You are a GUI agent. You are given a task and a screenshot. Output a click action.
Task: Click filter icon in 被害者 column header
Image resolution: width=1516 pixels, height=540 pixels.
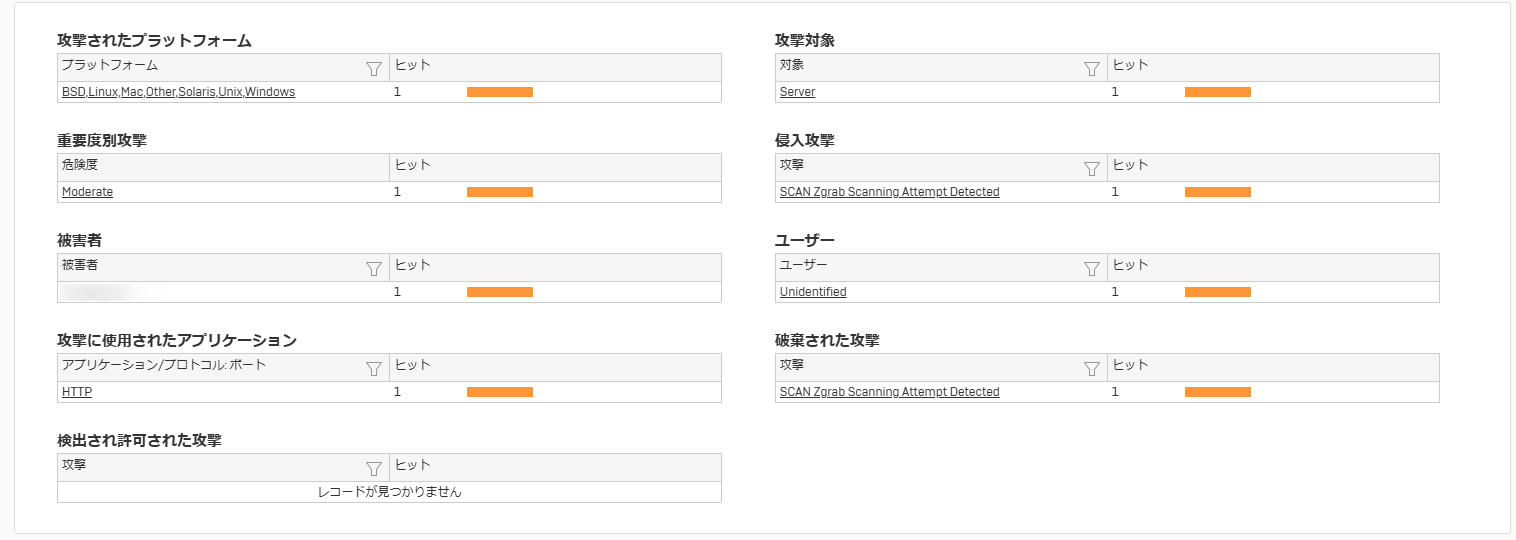click(374, 269)
